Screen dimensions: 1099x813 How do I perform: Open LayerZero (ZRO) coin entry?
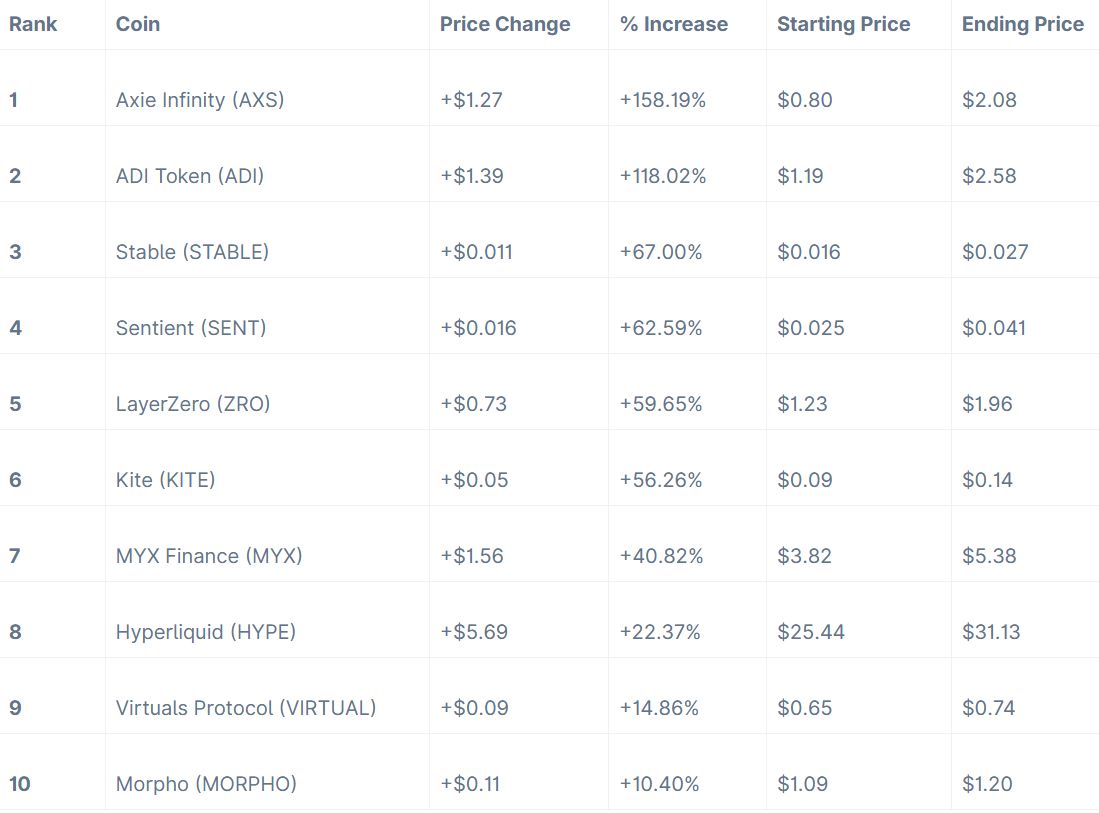[193, 404]
